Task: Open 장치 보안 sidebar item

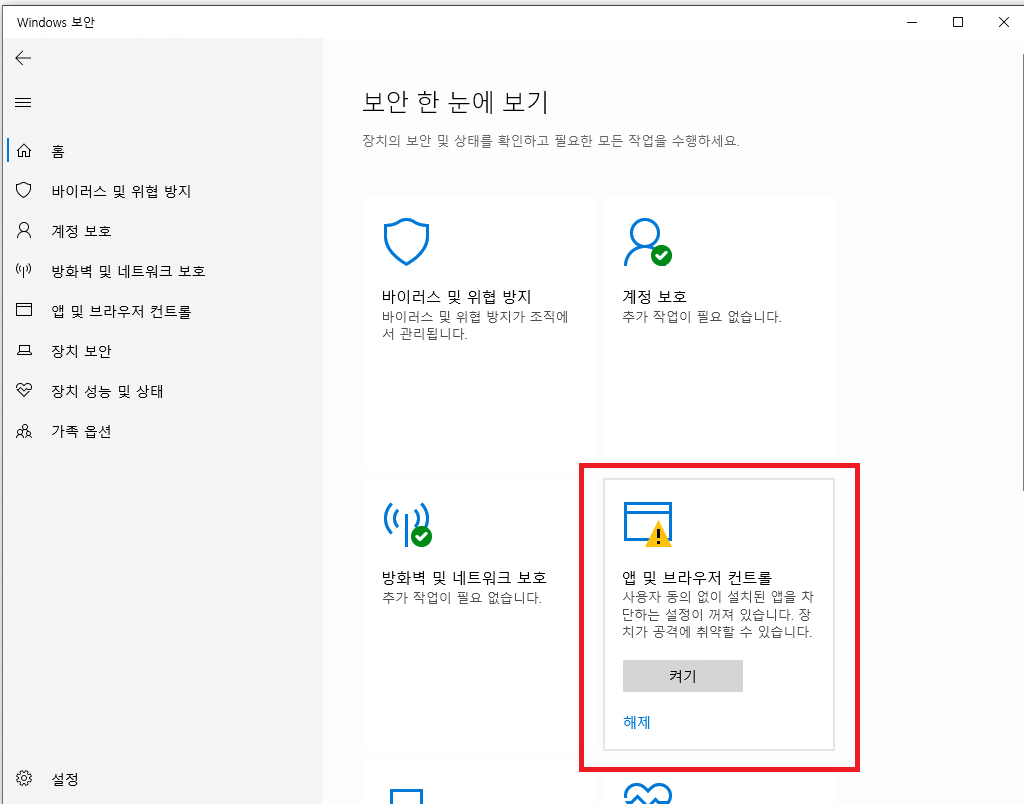Action: click(x=81, y=351)
